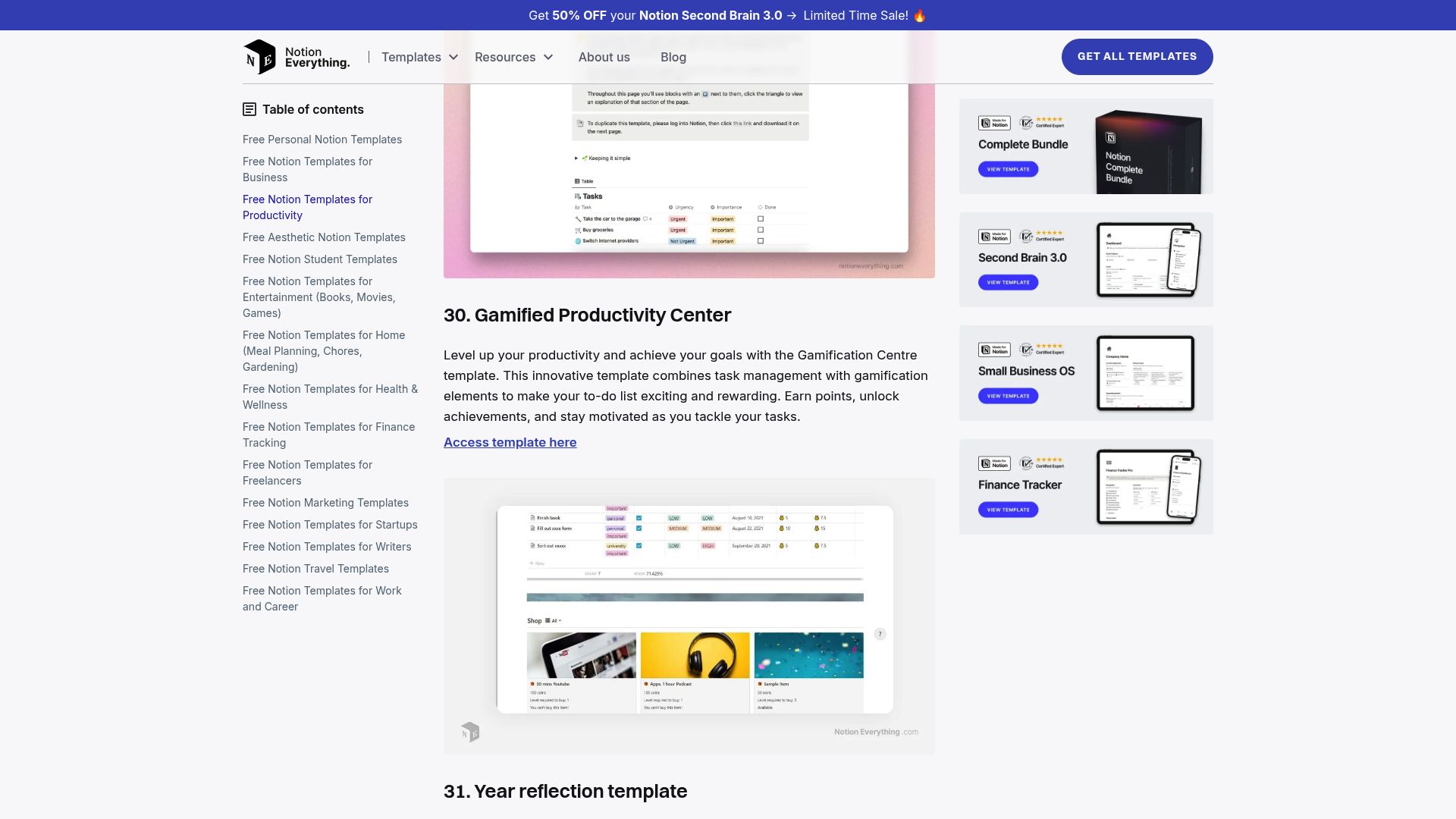Click the GET ALL TEMPLATES button
The image size is (1456, 819).
1137,57
